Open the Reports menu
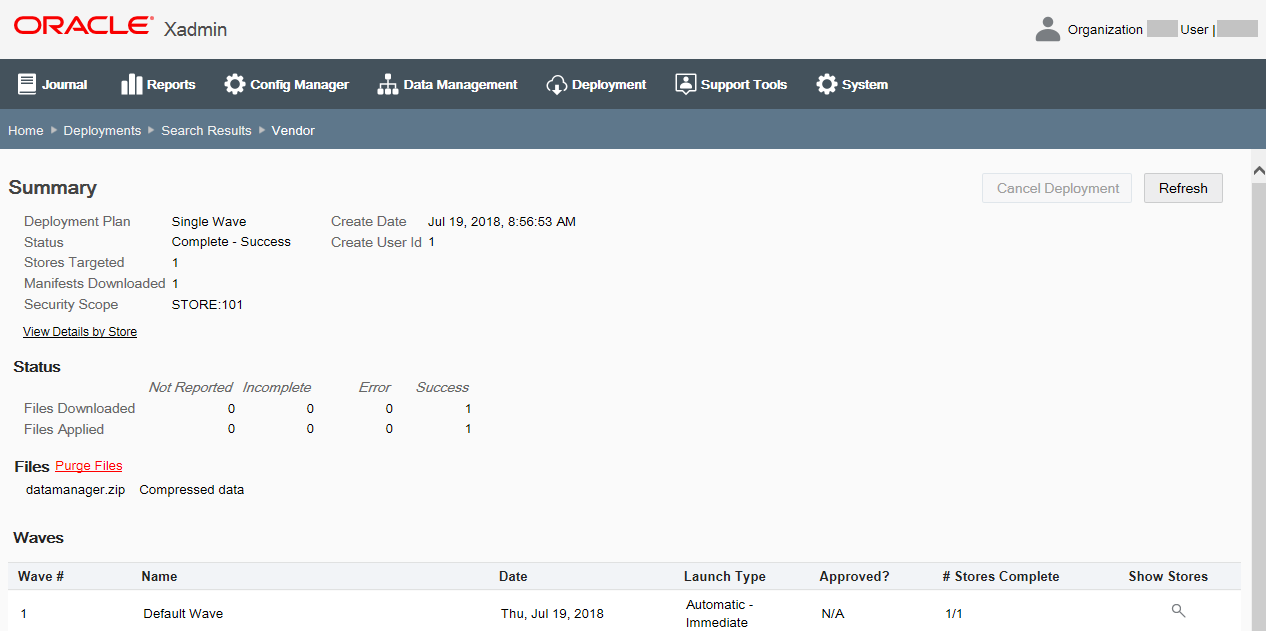This screenshot has width=1266, height=631. pyautogui.click(x=157, y=84)
